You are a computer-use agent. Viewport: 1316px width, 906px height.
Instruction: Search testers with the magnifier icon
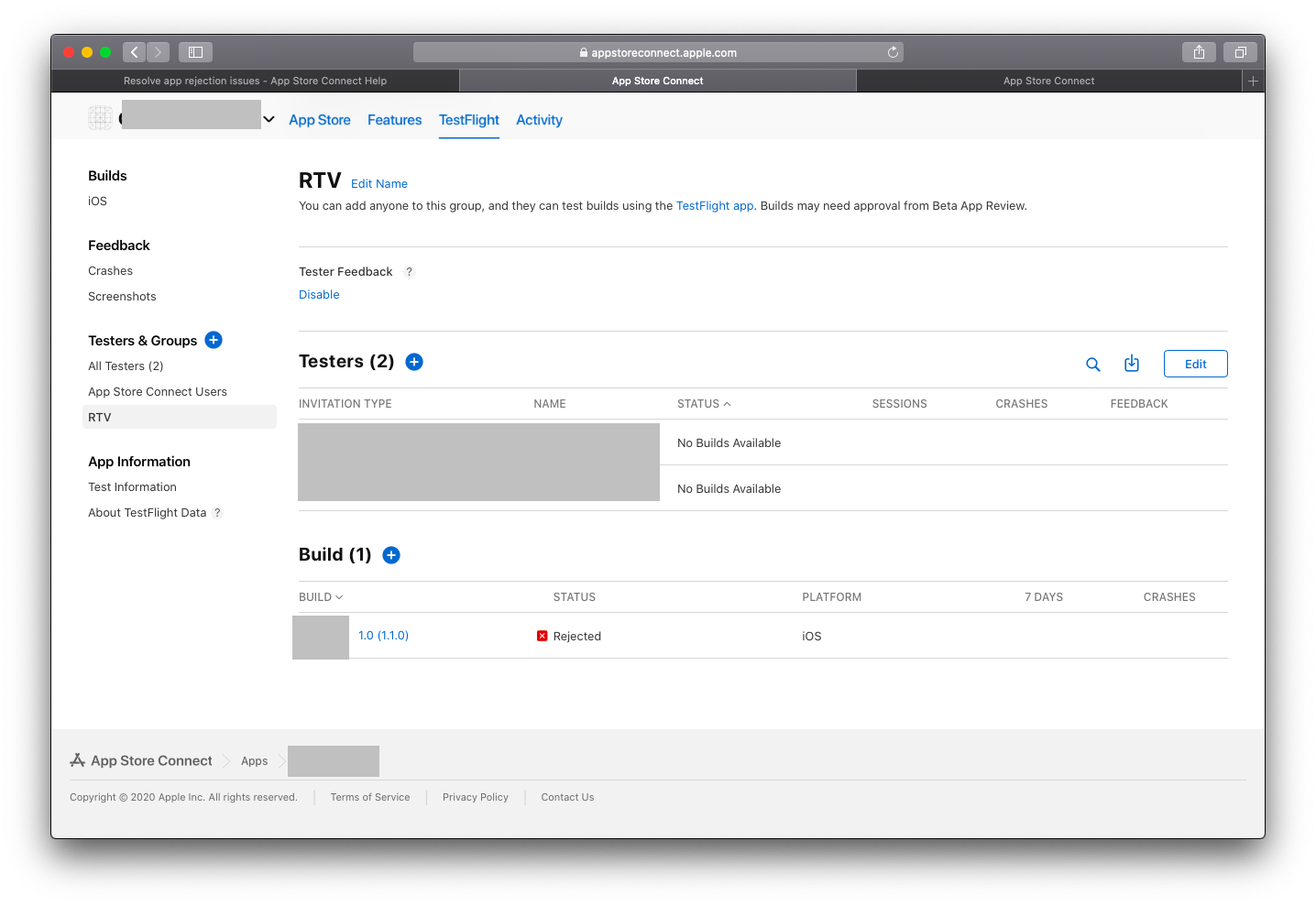[1093, 365]
